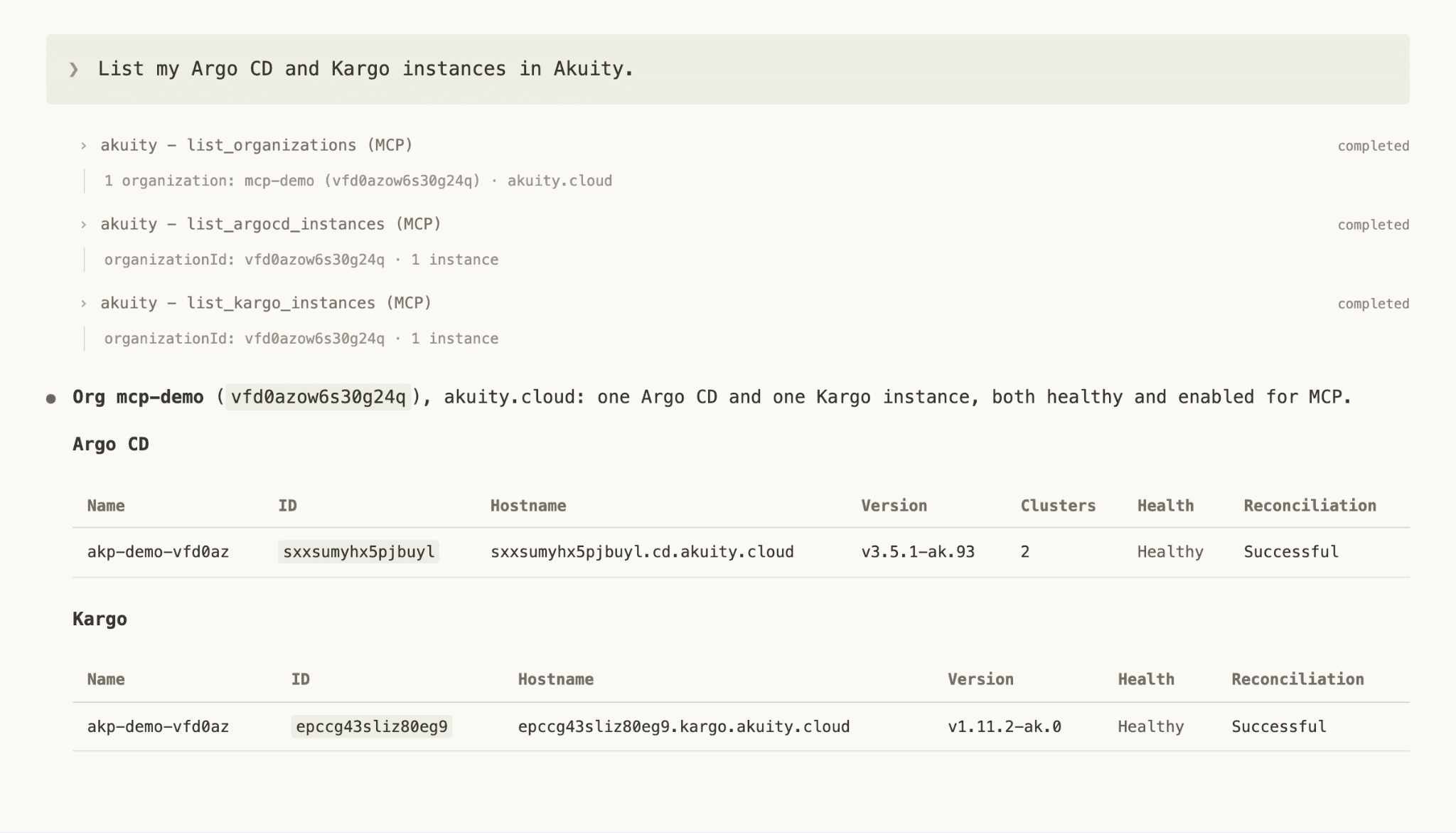Click the bullet dot before 'Org mcp-demo'
Screen dimensions: 1456x833
(51, 398)
